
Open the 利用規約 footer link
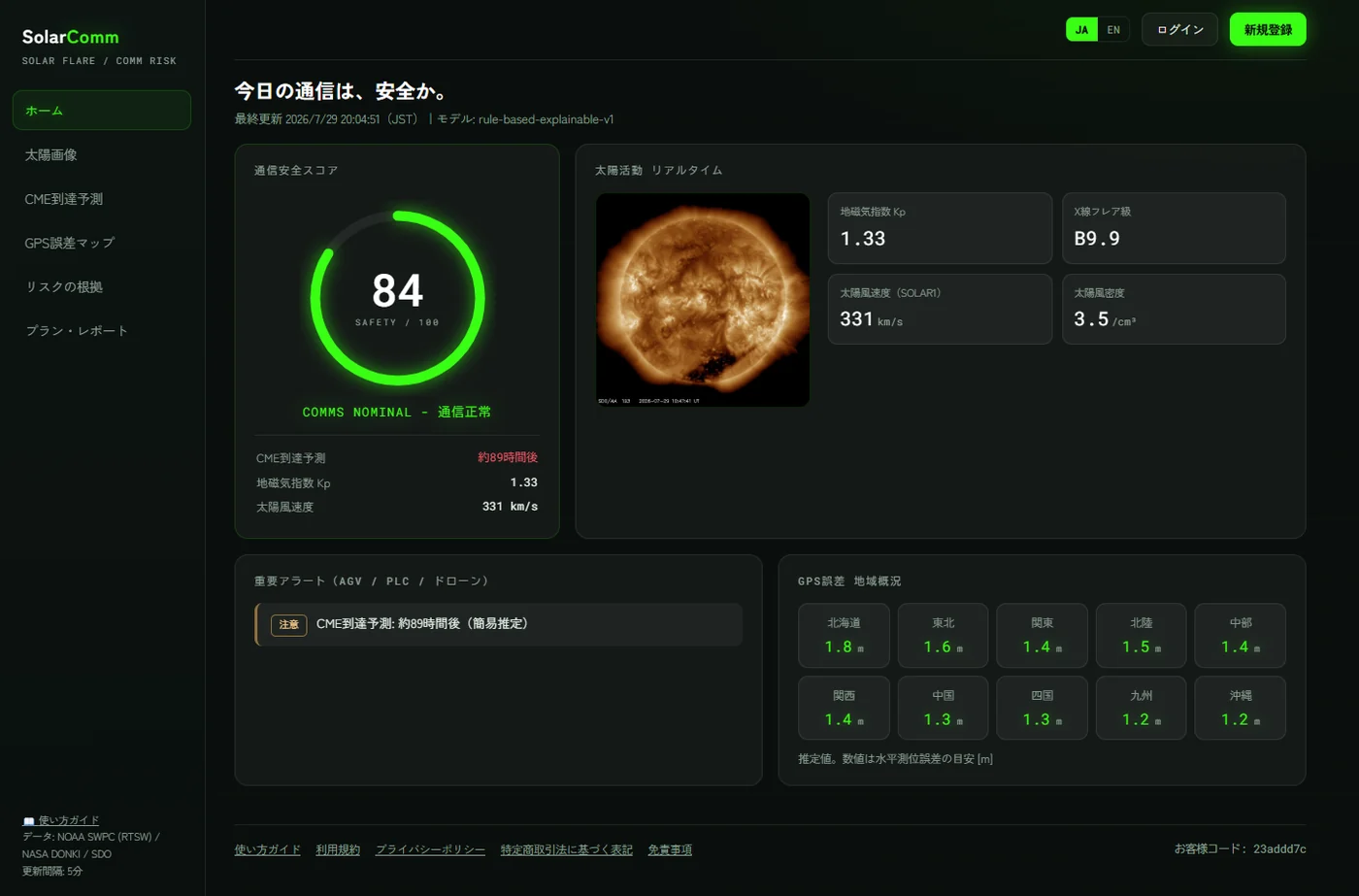coord(338,849)
